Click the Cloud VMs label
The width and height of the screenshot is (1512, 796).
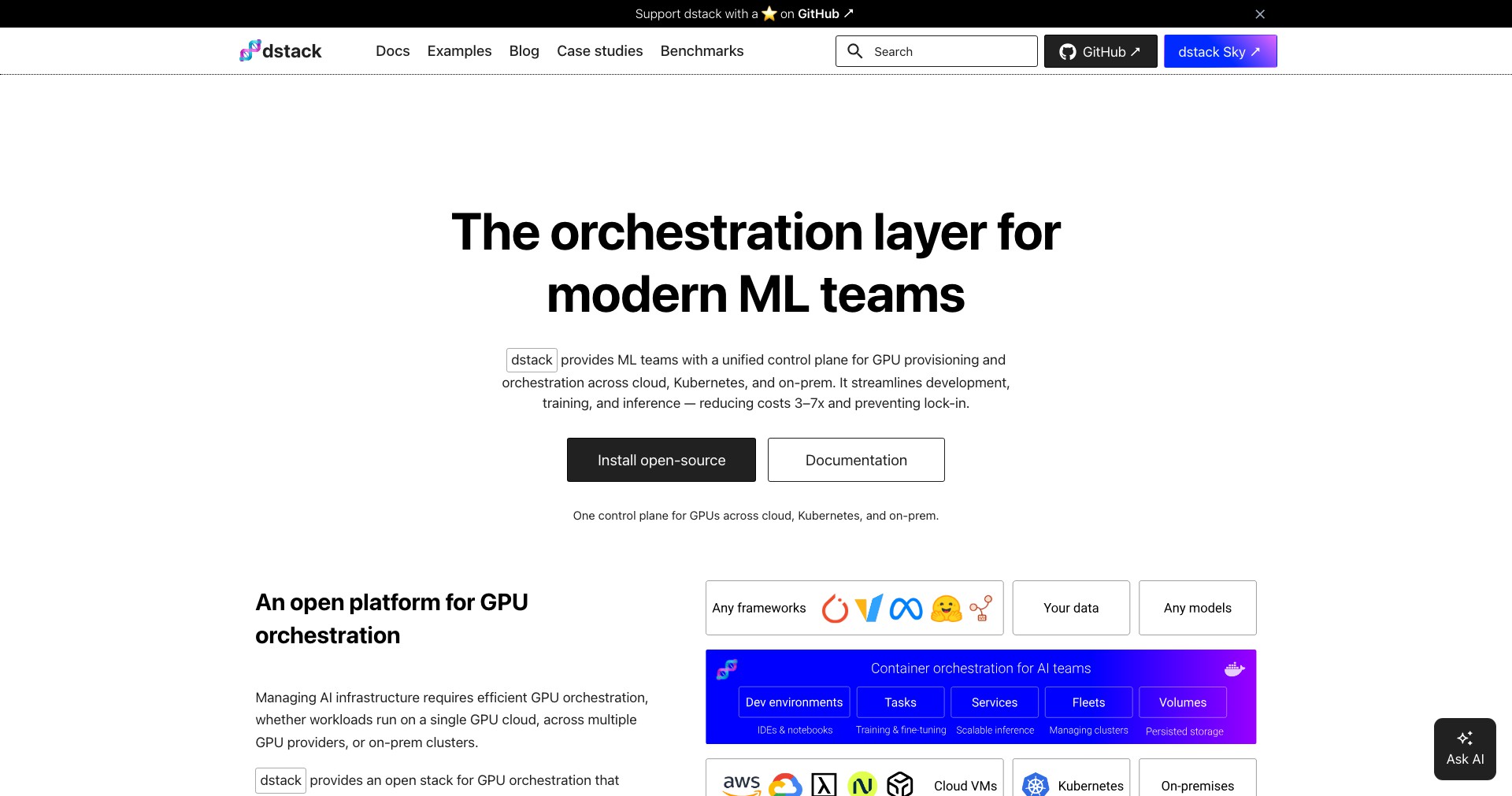point(965,786)
